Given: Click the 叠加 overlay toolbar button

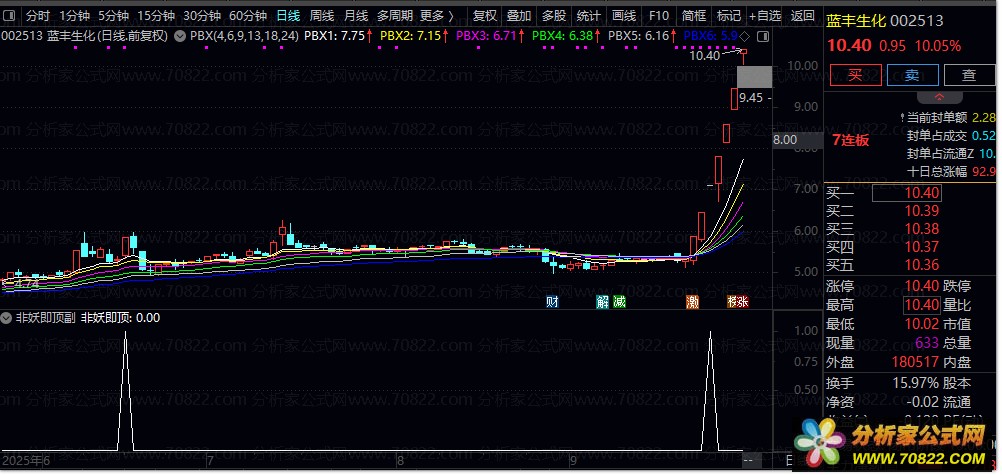Looking at the screenshot, I should click(518, 16).
